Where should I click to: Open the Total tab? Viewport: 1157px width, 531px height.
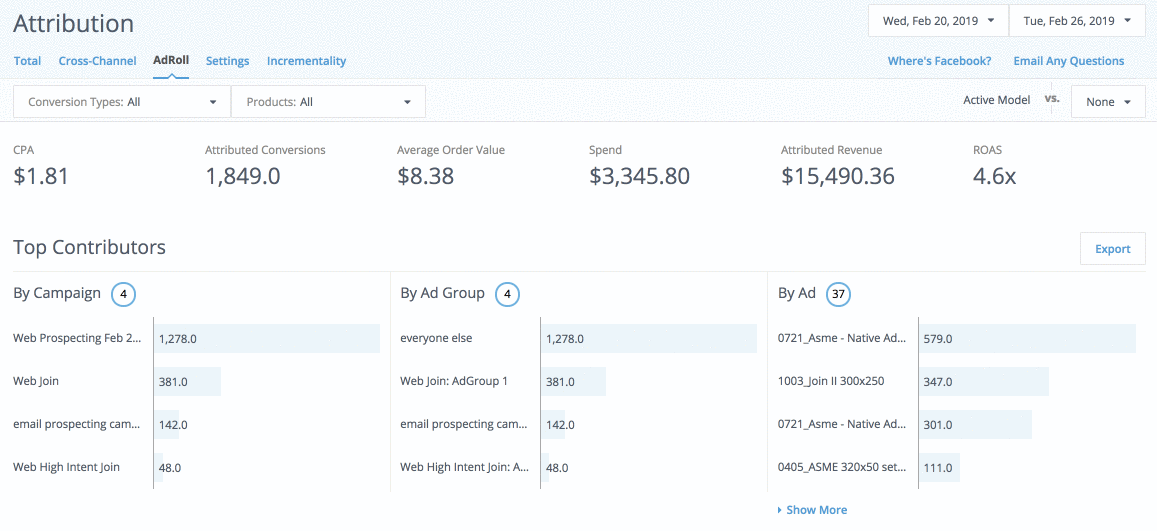tap(27, 61)
